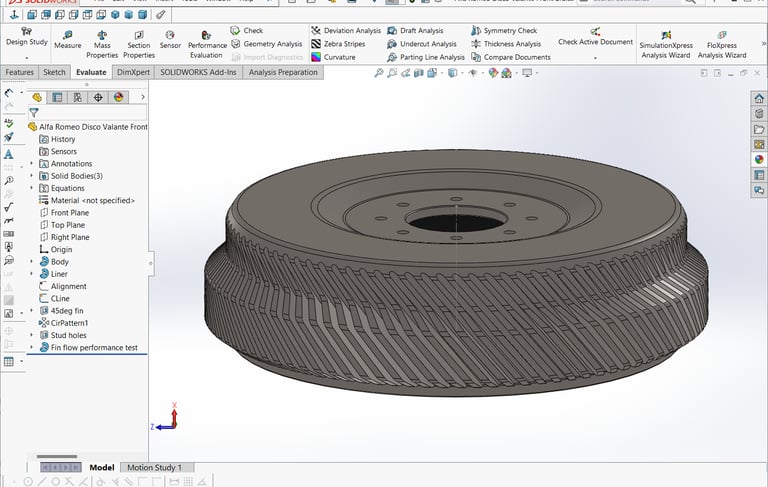Open the SOLIDWORKS Add-Ins tab
Screen dimensions: 768x487
click(x=198, y=72)
